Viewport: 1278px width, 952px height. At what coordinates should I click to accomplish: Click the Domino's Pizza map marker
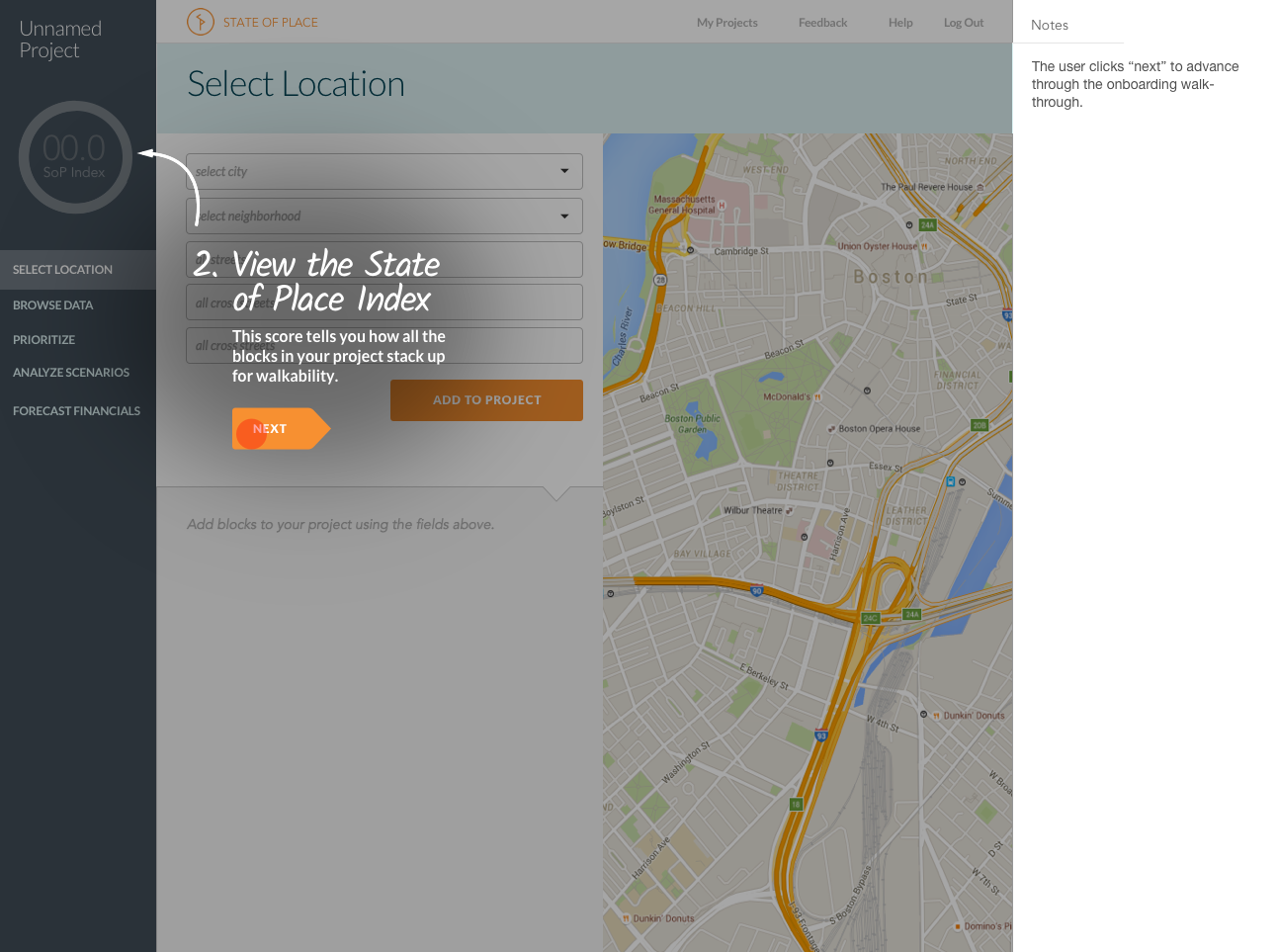click(x=982, y=926)
